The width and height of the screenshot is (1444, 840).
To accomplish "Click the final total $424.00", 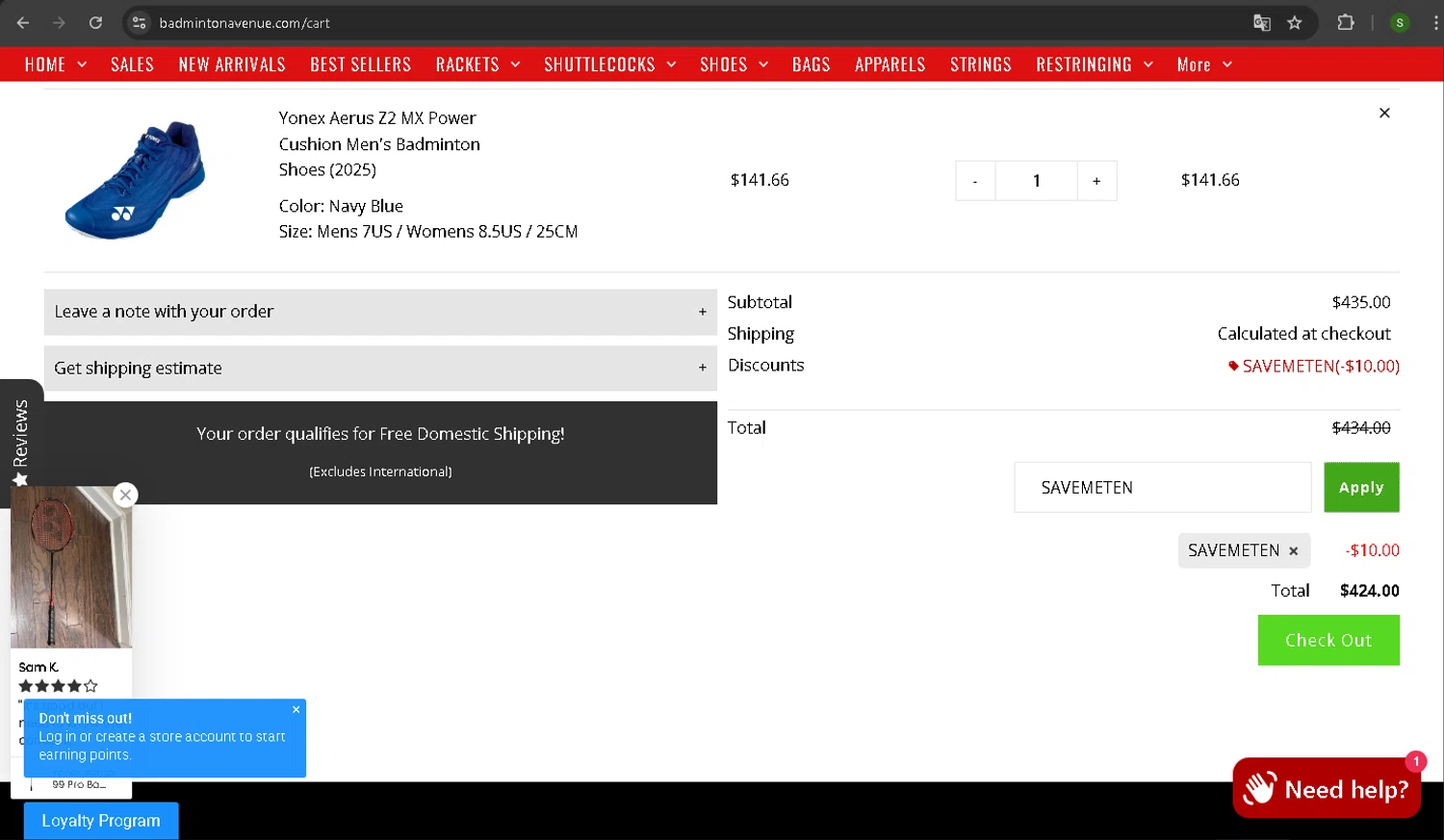I will click(x=1369, y=591).
